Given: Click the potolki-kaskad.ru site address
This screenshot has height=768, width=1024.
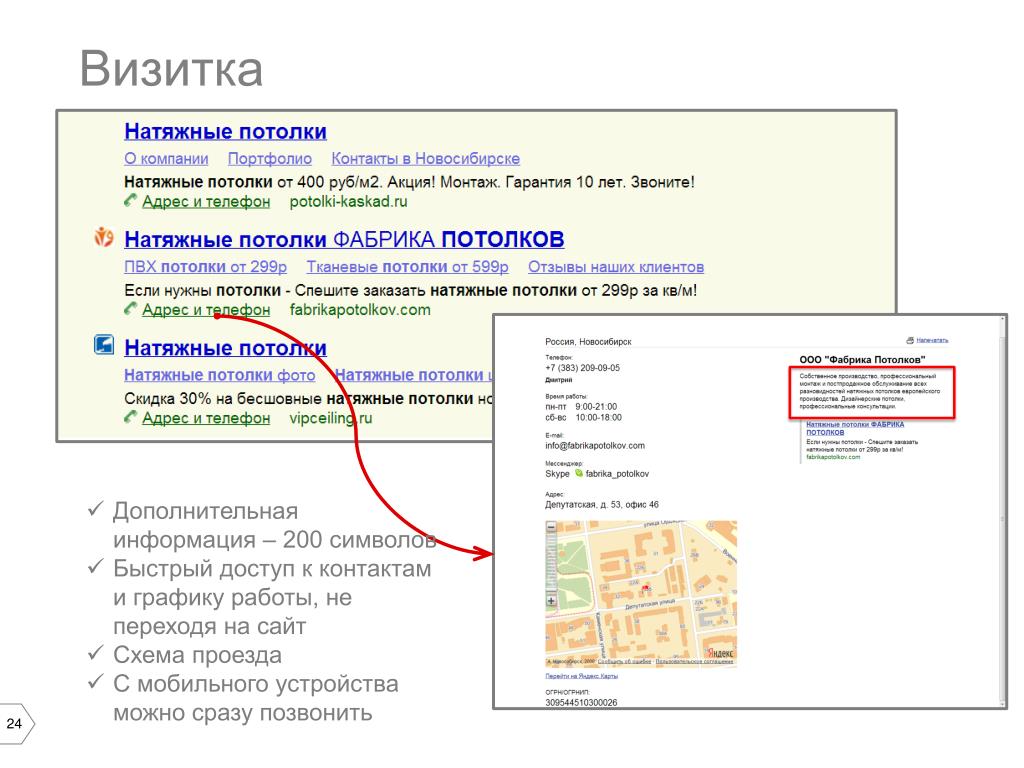Looking at the screenshot, I should pyautogui.click(x=348, y=201).
